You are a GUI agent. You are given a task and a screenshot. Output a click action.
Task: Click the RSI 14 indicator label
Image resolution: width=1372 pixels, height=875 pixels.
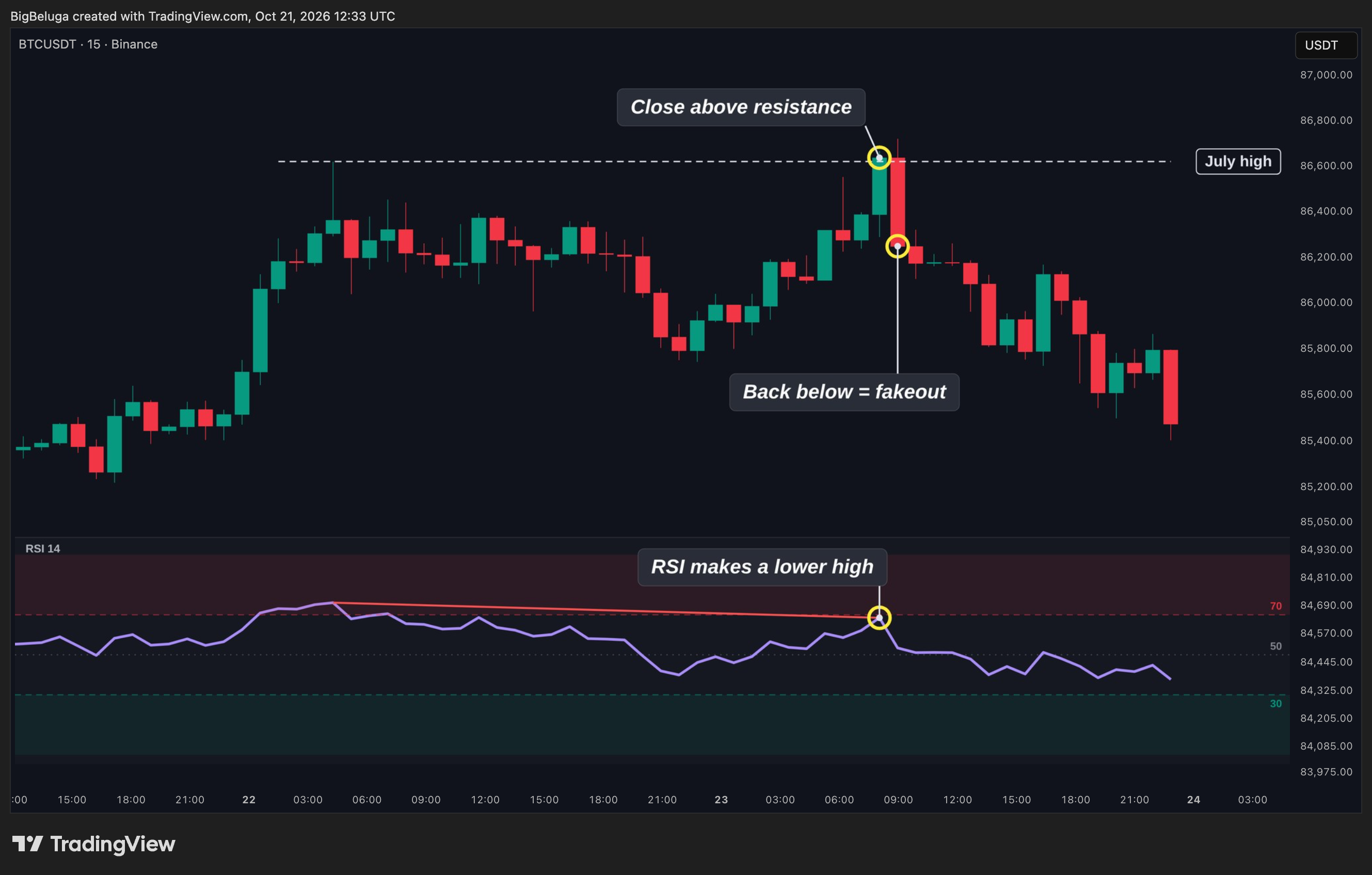43,548
